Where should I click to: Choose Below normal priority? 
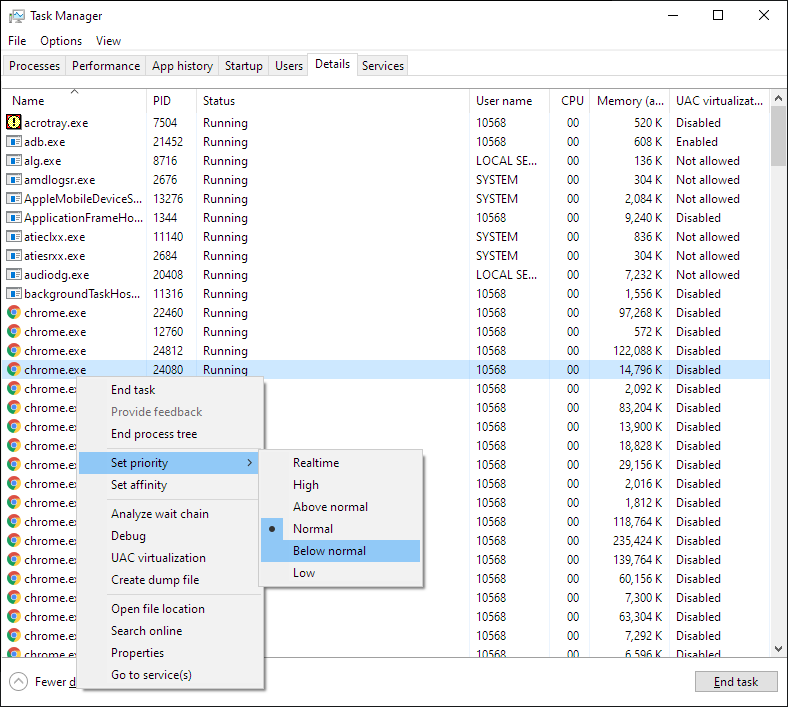coord(340,551)
